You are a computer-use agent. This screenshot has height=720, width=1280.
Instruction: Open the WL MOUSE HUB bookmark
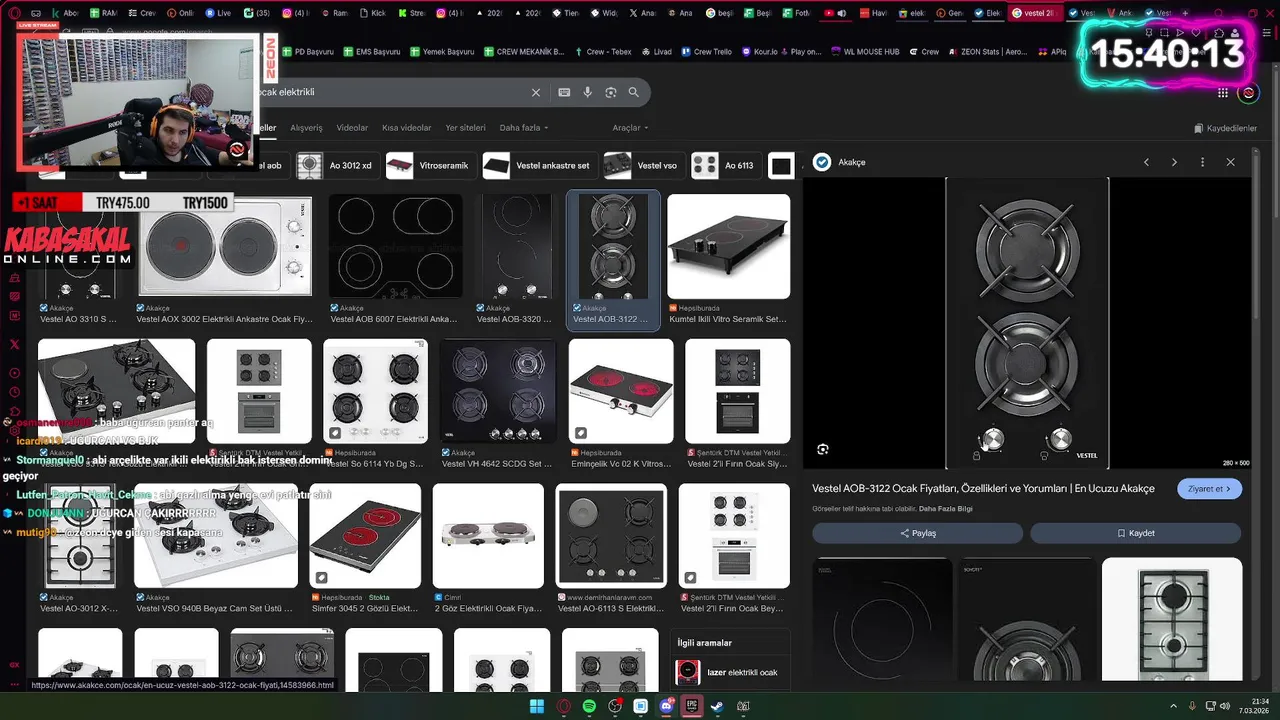tap(866, 52)
